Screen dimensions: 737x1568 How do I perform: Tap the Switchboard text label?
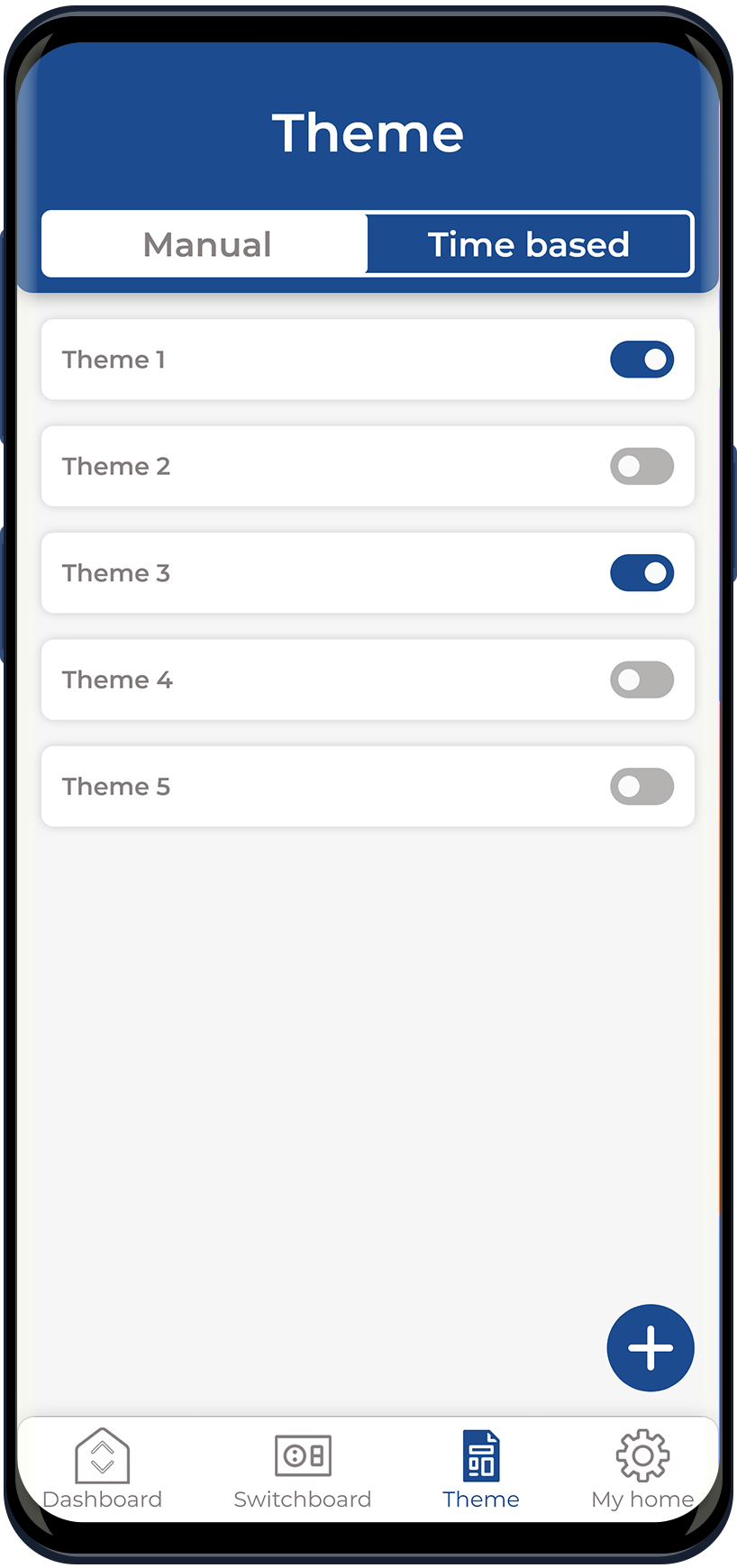coord(303,1500)
